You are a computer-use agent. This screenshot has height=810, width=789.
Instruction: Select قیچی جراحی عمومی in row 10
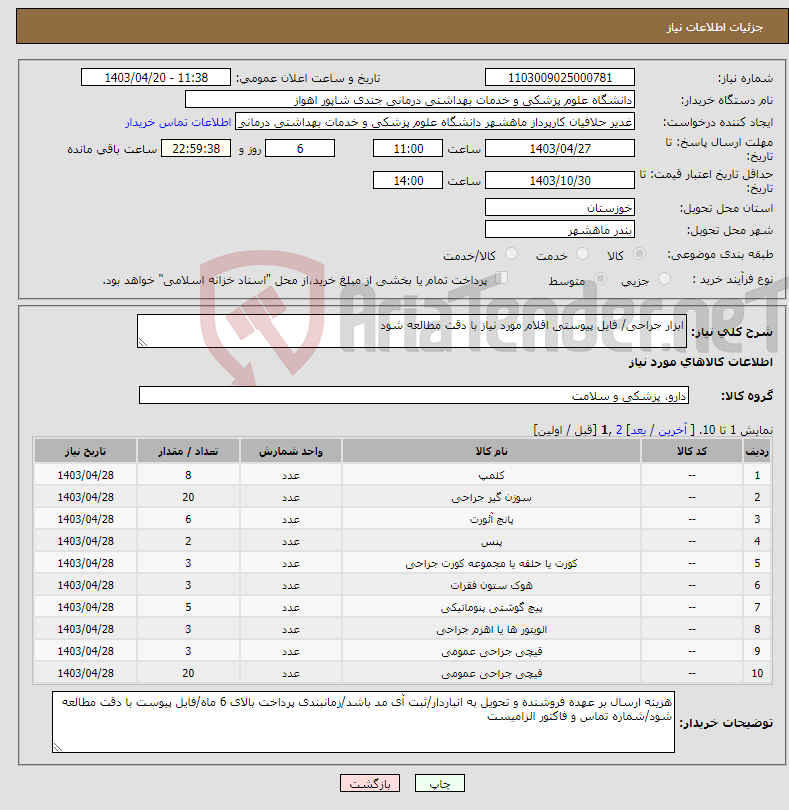pos(491,674)
